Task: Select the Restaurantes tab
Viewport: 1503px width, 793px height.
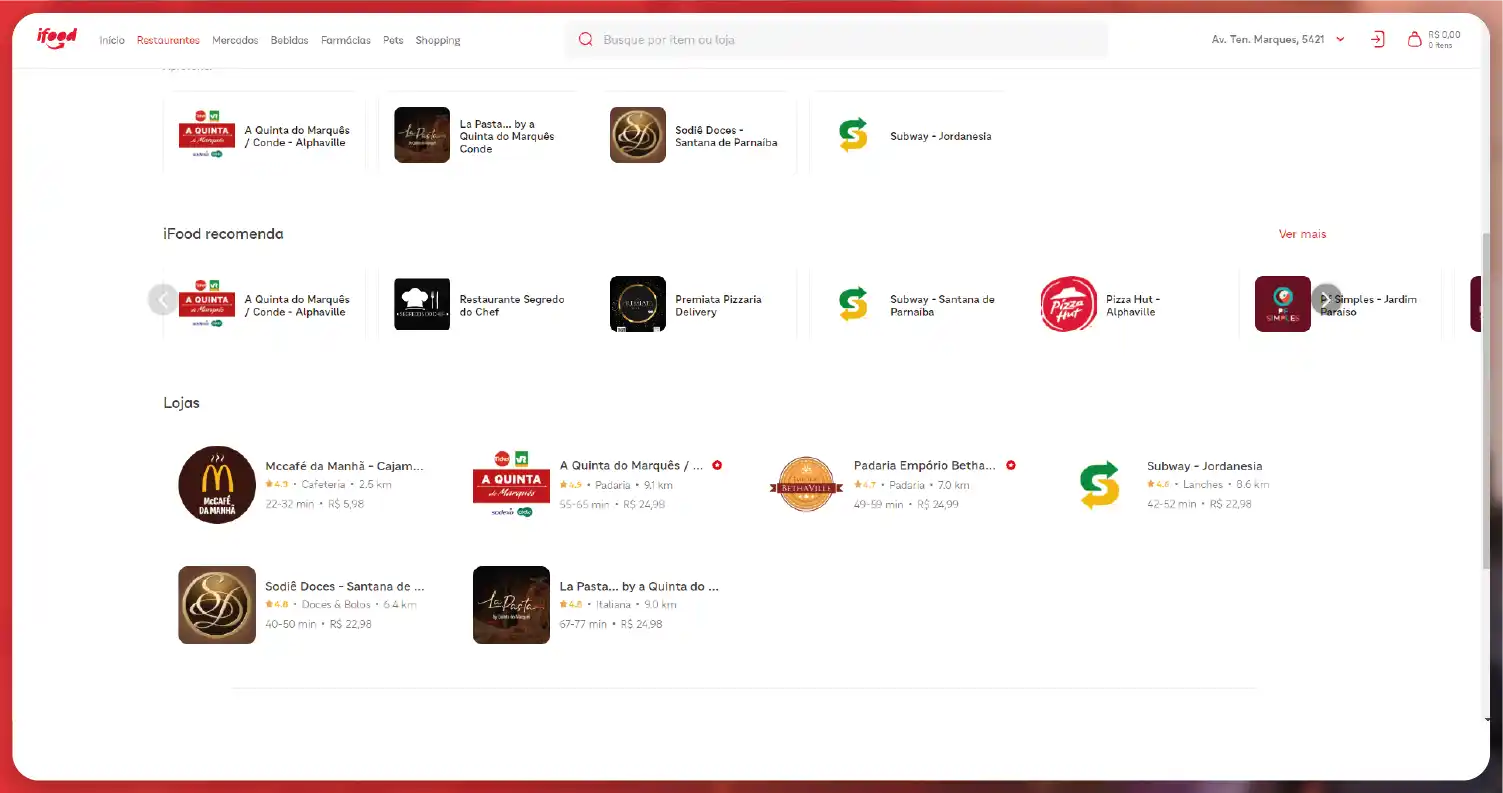Action: (168, 40)
